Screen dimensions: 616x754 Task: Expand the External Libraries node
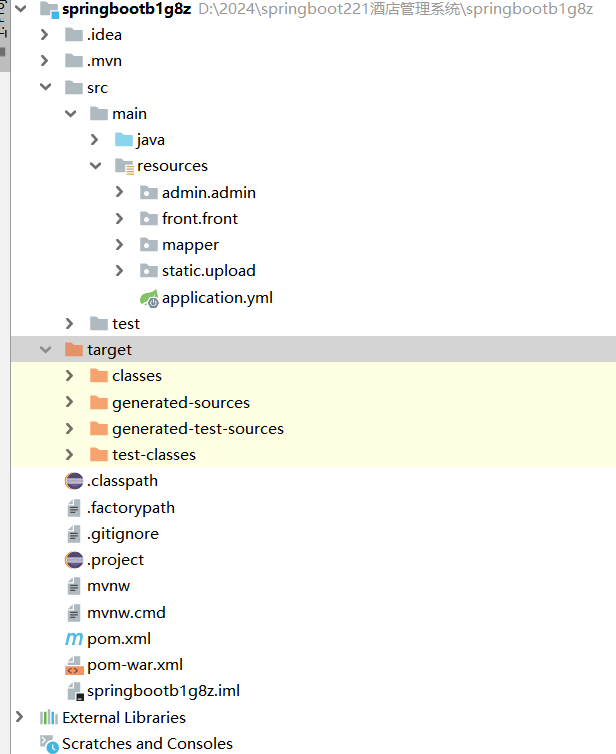click(x=20, y=717)
